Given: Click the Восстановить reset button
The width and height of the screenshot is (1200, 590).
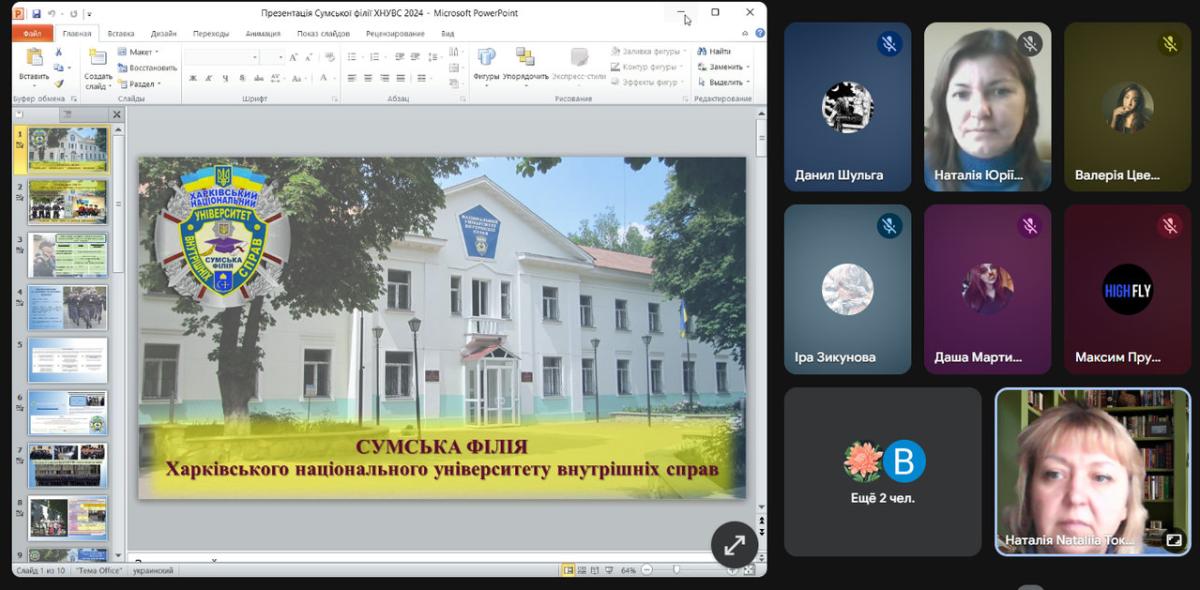Looking at the screenshot, I should coord(146,67).
